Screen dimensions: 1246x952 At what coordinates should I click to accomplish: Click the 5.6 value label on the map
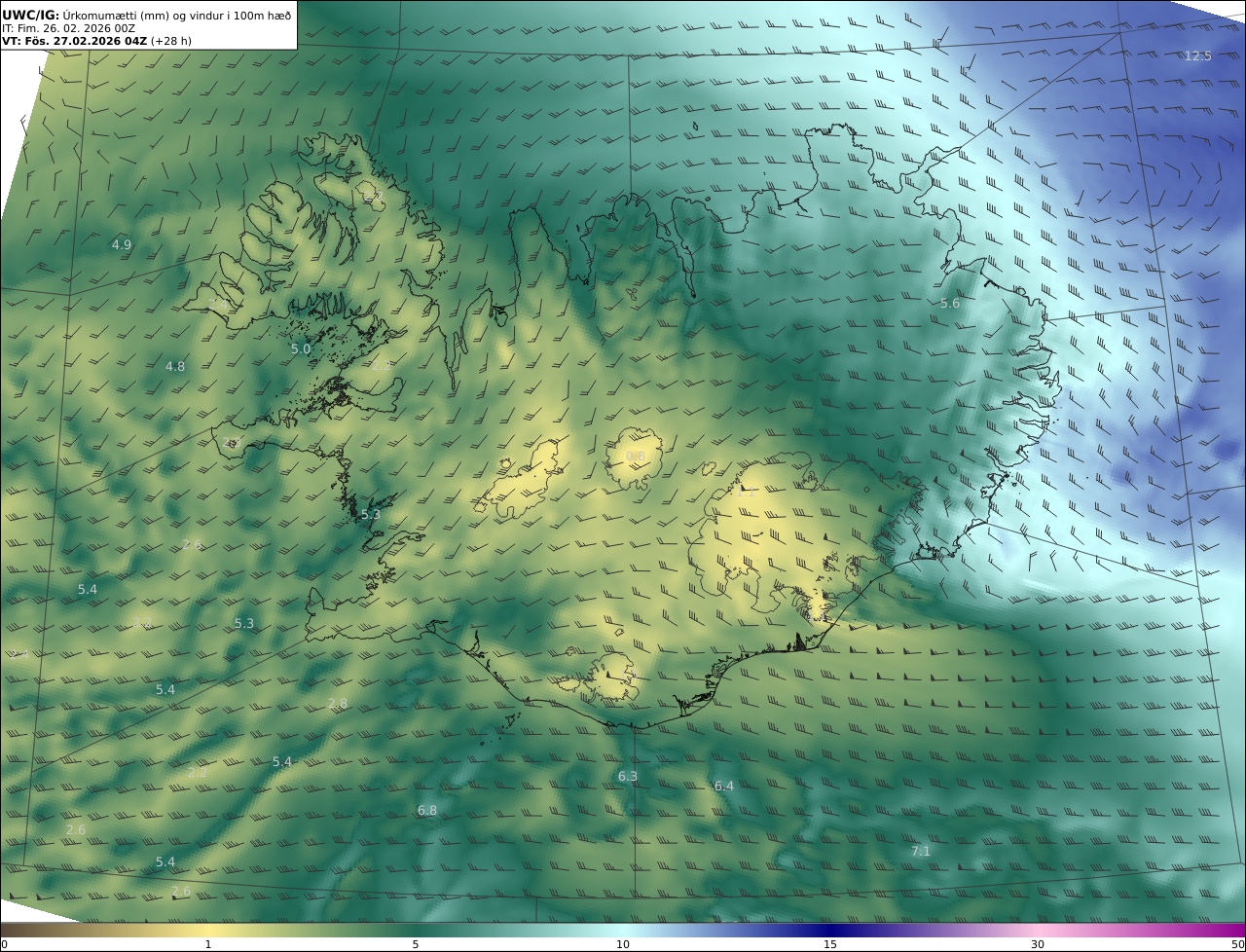pos(950,304)
